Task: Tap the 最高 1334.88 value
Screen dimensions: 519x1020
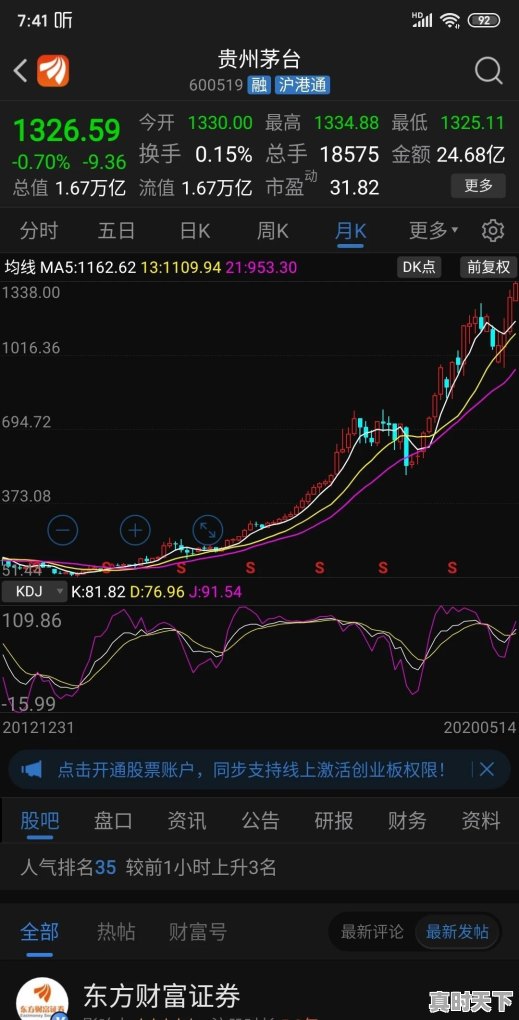Action: point(347,122)
